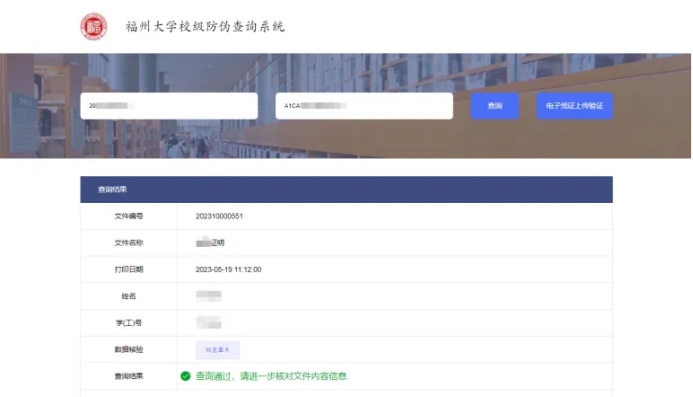
Task: Click the print date 2023-05-19 11:12:00
Action: click(x=228, y=269)
